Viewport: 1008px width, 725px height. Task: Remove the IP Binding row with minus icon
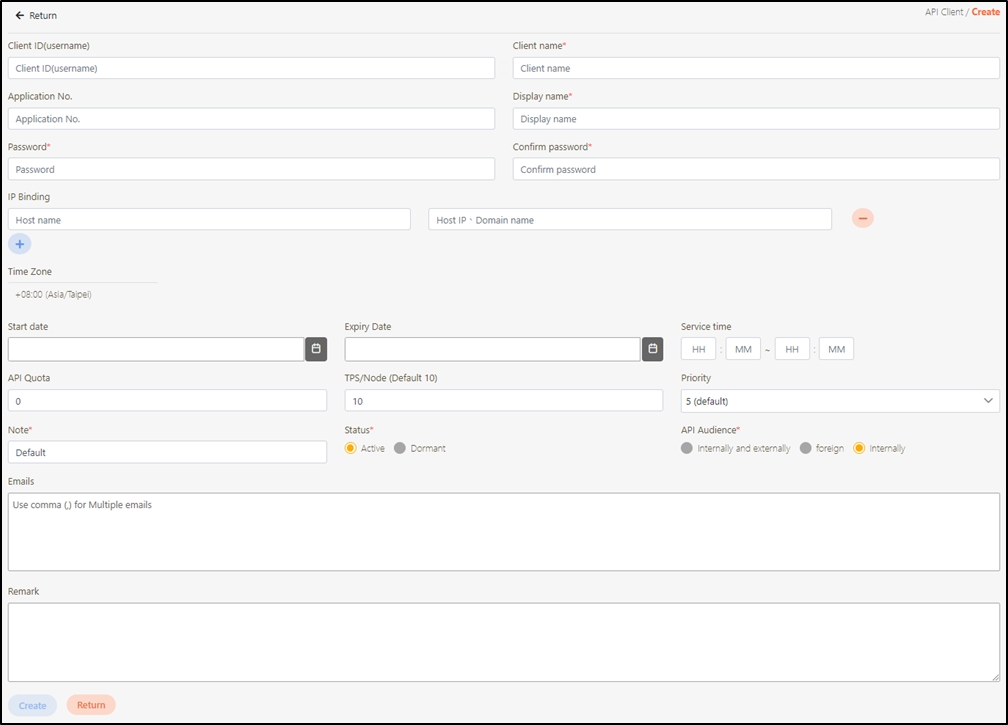[x=863, y=218]
